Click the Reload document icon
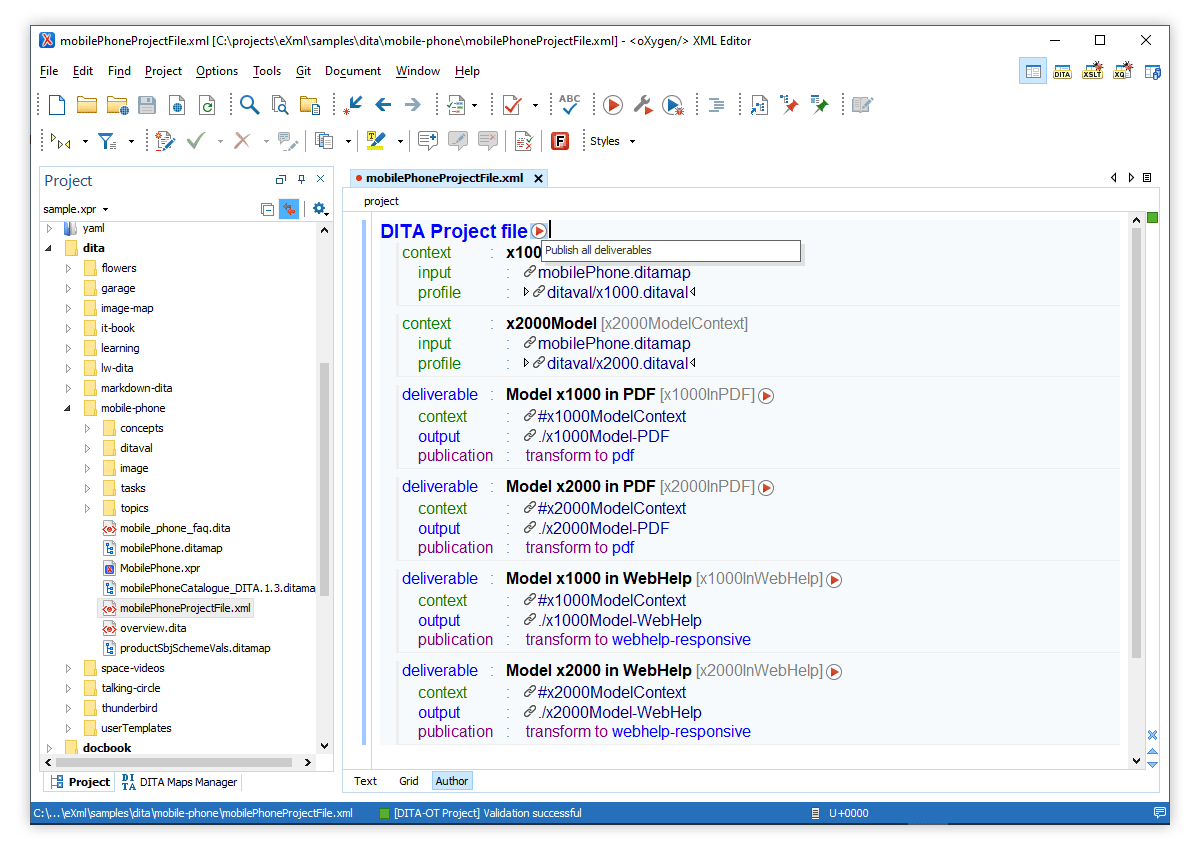The image size is (1200, 850). point(207,105)
